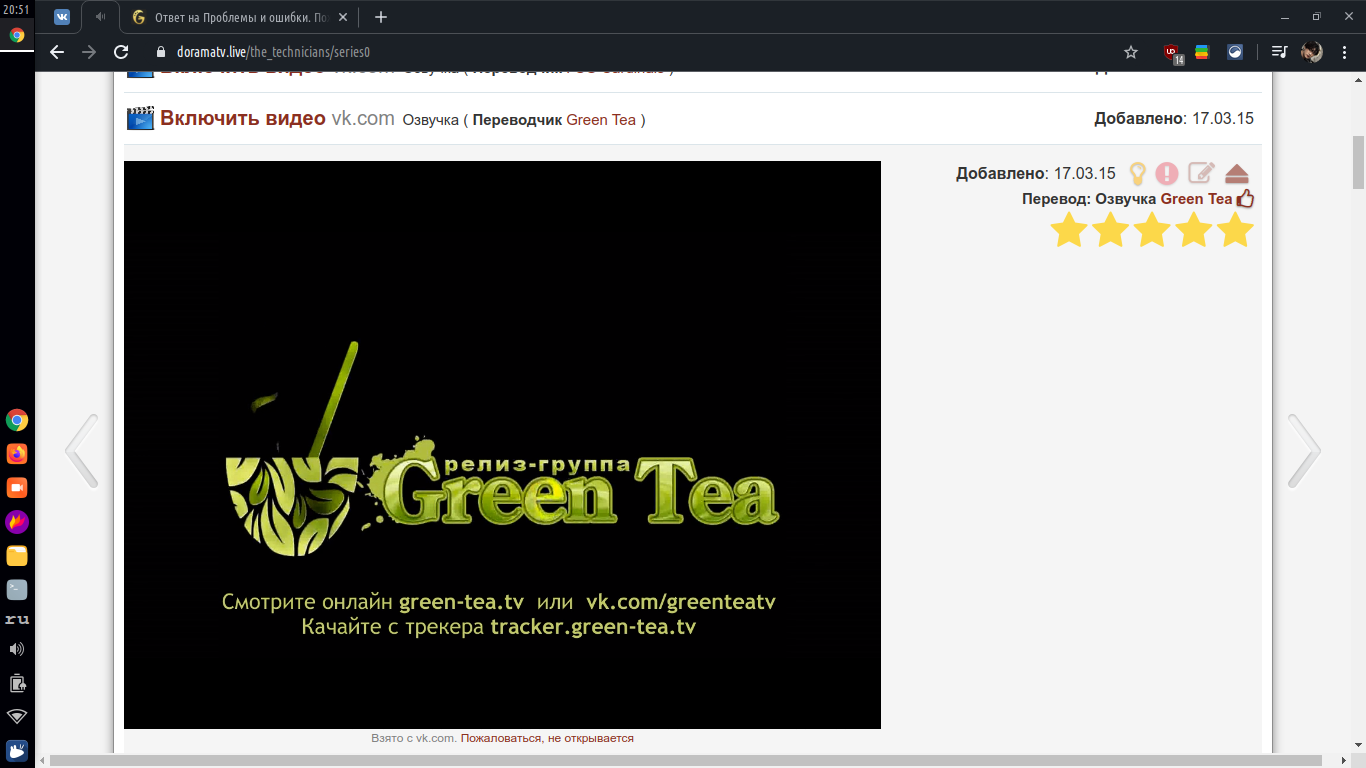The width and height of the screenshot is (1366, 768).
Task: Open the orange screen recorder dock icon
Action: (17, 488)
